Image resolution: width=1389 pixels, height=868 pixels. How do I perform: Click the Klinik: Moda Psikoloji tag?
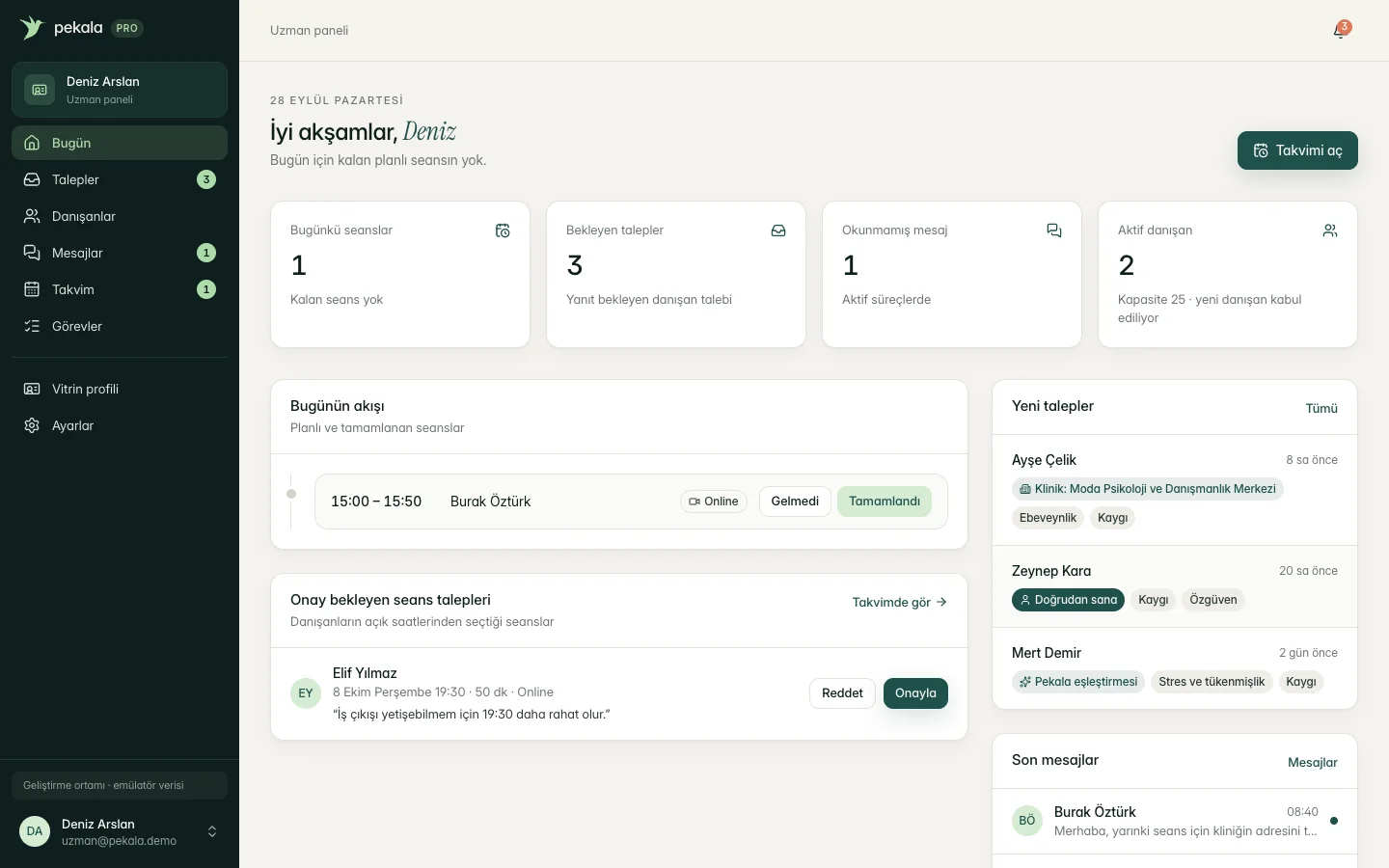(1148, 489)
